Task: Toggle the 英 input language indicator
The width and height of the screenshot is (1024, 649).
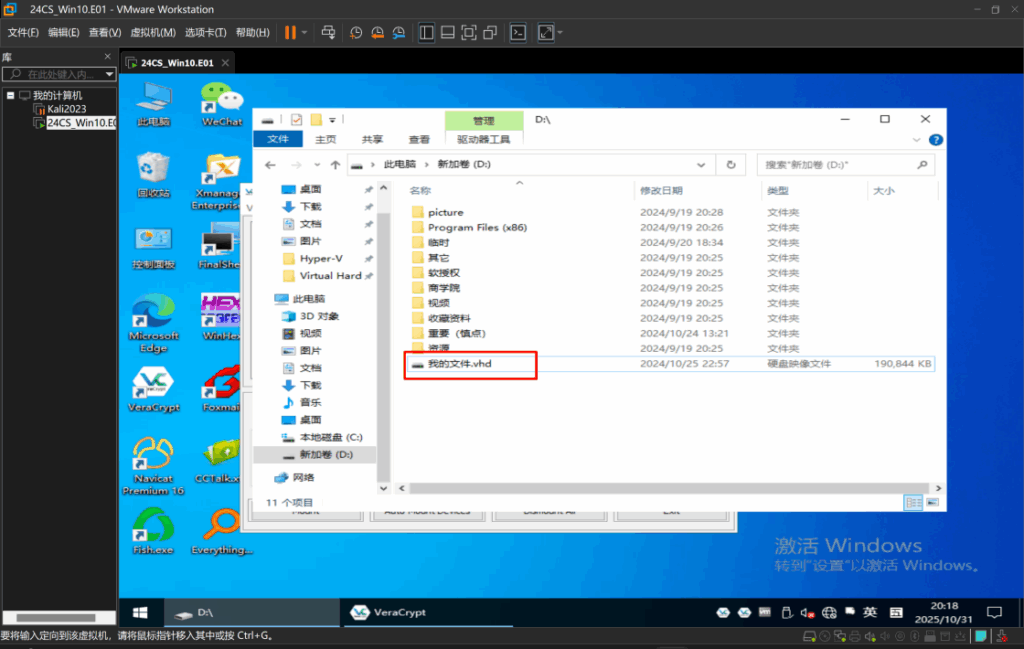Action: pyautogui.click(x=870, y=612)
